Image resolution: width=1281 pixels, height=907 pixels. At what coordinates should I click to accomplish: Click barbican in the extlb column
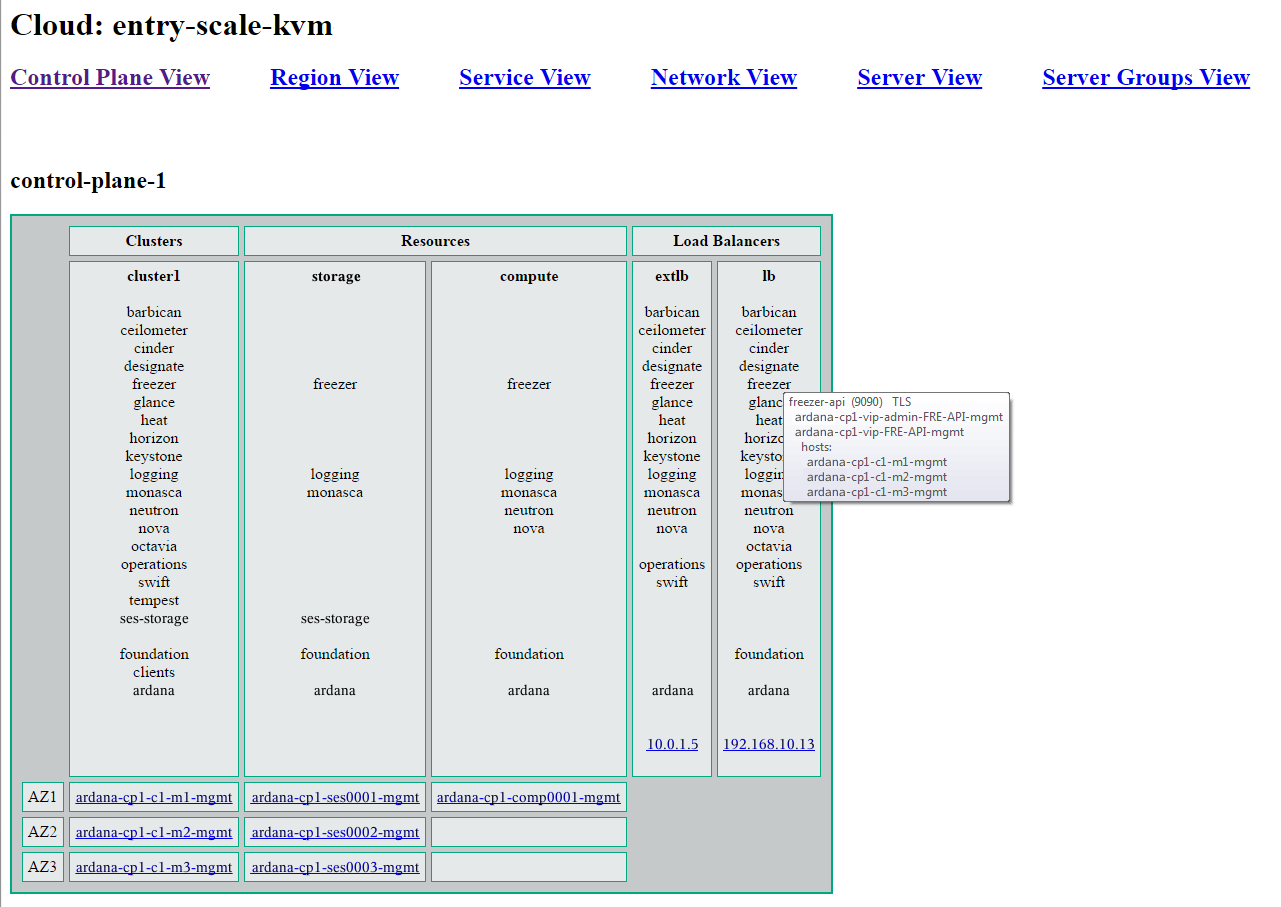point(672,312)
